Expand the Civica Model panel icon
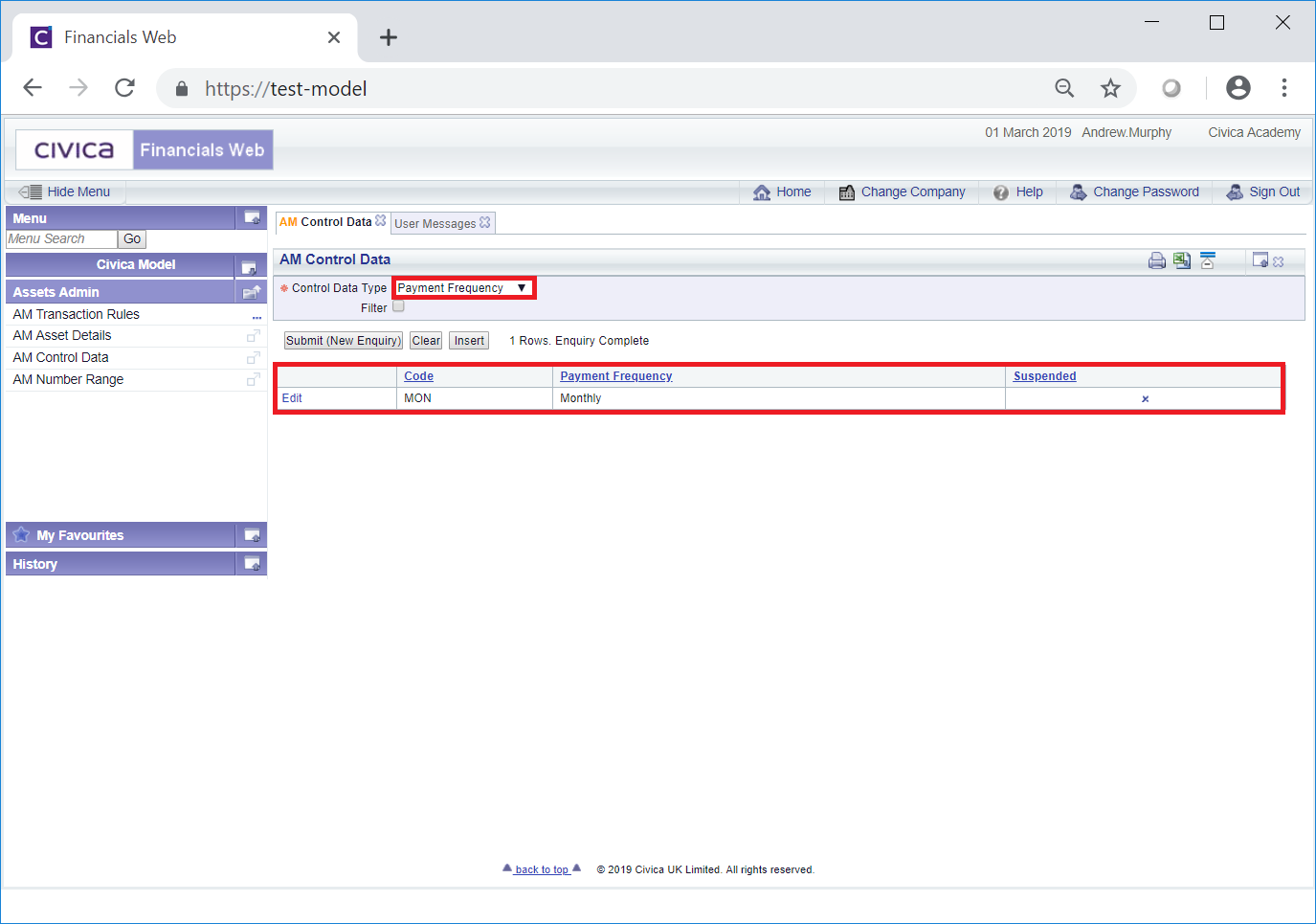Viewport: 1316px width, 924px height. 249,268
